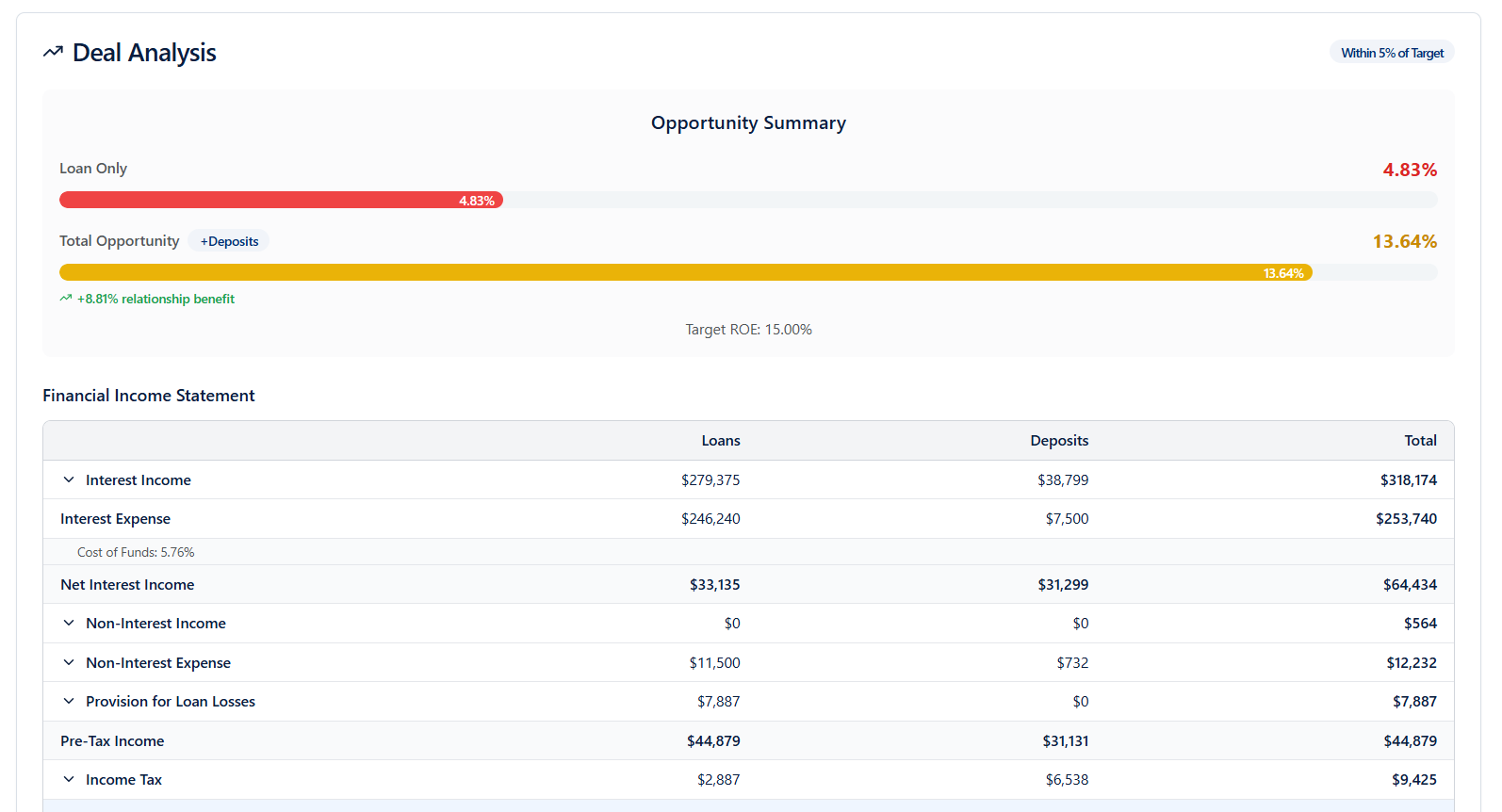Click the red Loan Only progress bar
Image resolution: width=1502 pixels, height=812 pixels.
click(281, 200)
